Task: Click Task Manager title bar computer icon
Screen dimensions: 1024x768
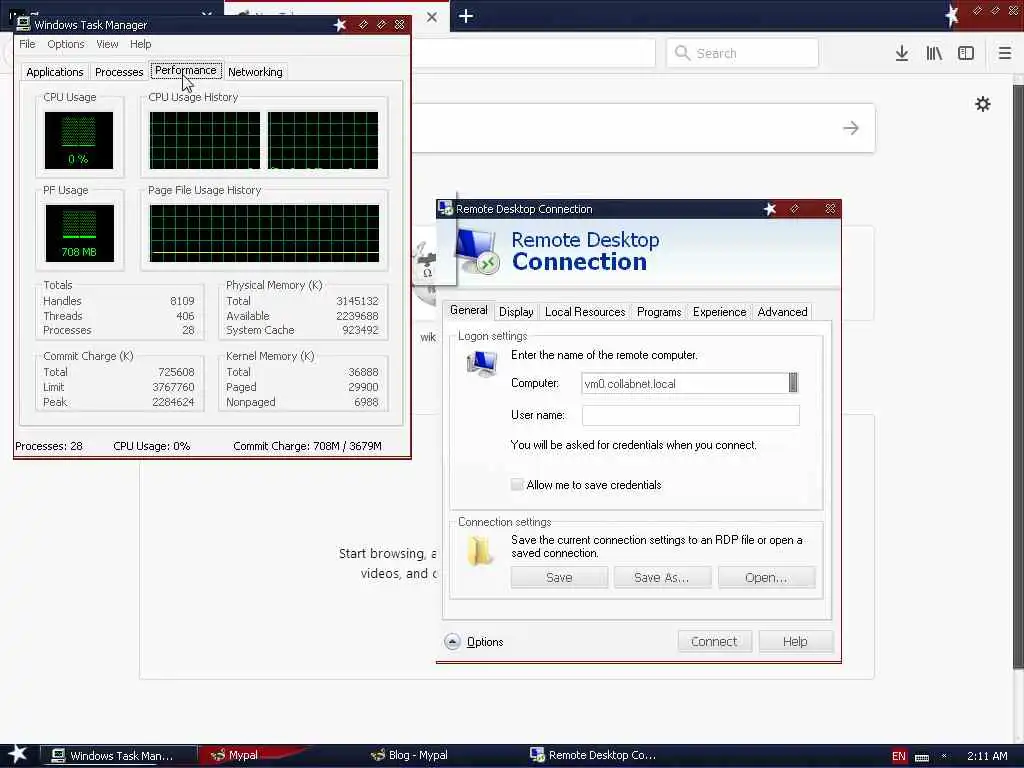Action: (24, 24)
